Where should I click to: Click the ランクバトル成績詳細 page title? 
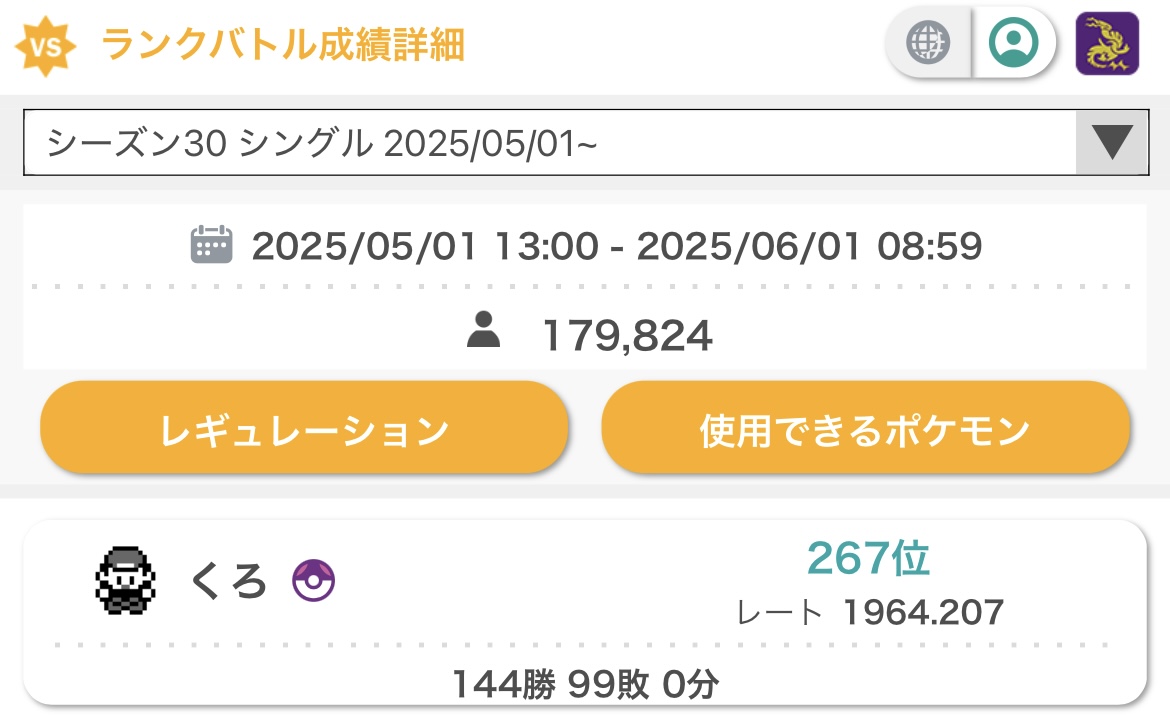point(283,45)
